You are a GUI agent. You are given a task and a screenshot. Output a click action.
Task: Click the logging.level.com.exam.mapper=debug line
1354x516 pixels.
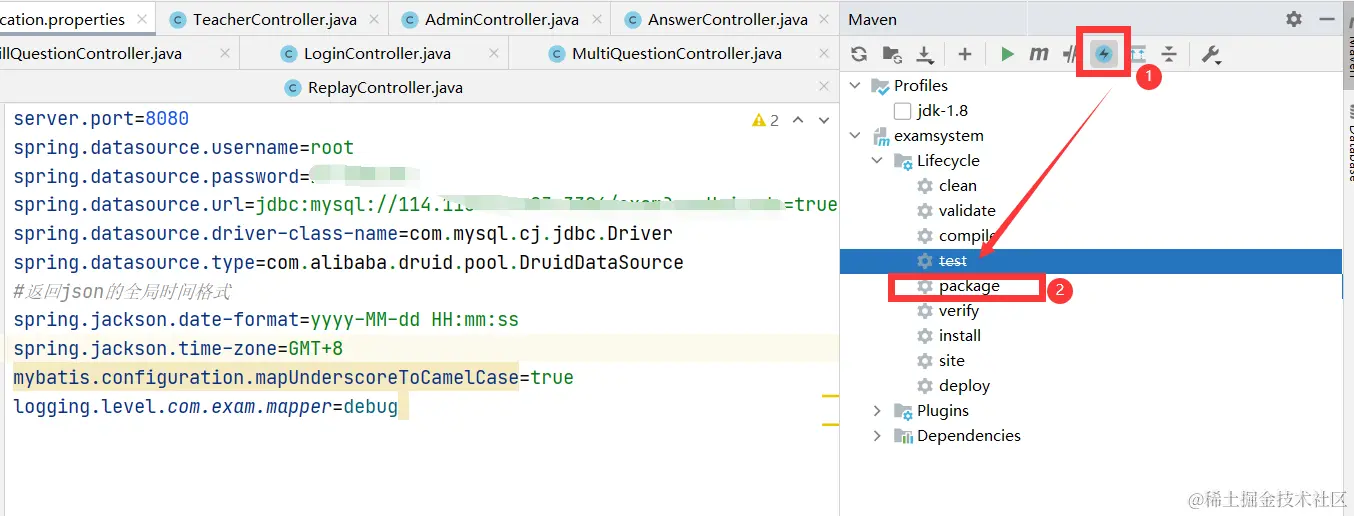(x=205, y=407)
